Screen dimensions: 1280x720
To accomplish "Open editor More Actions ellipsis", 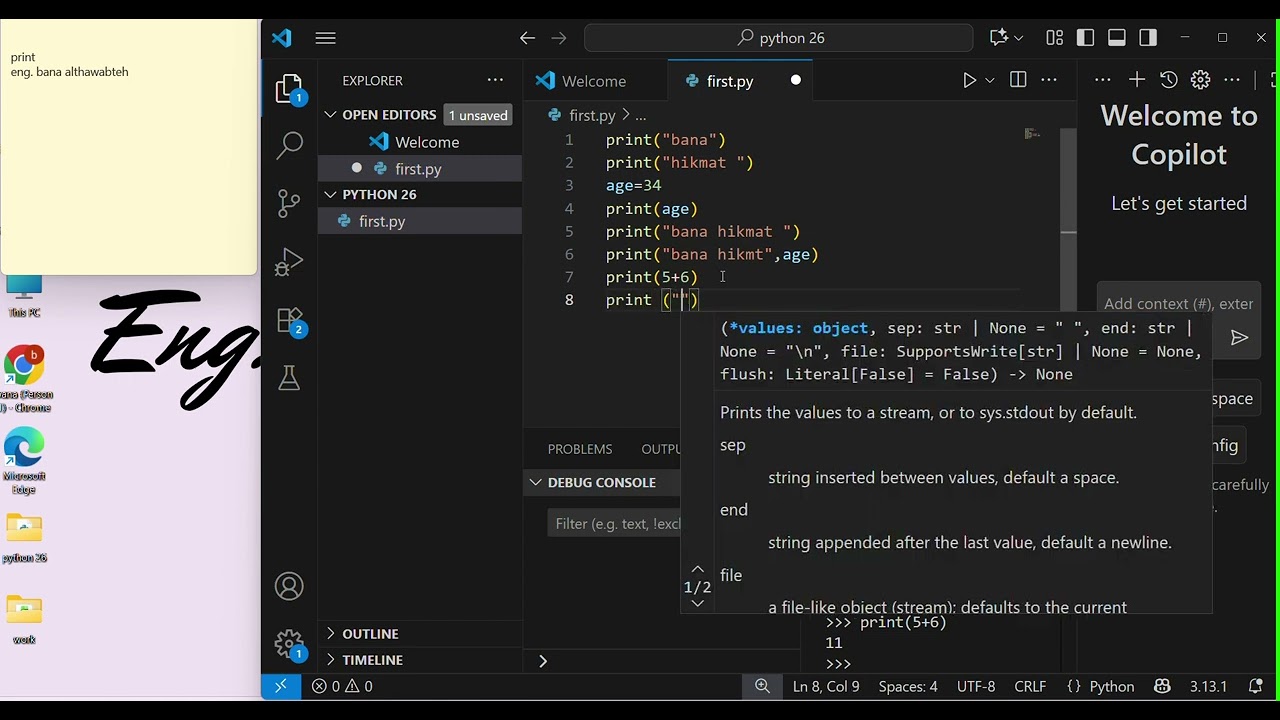I will (1049, 80).
